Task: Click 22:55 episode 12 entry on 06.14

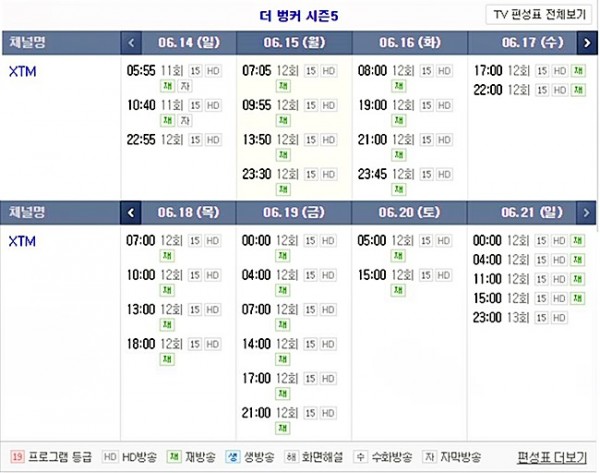Action: tap(174, 140)
